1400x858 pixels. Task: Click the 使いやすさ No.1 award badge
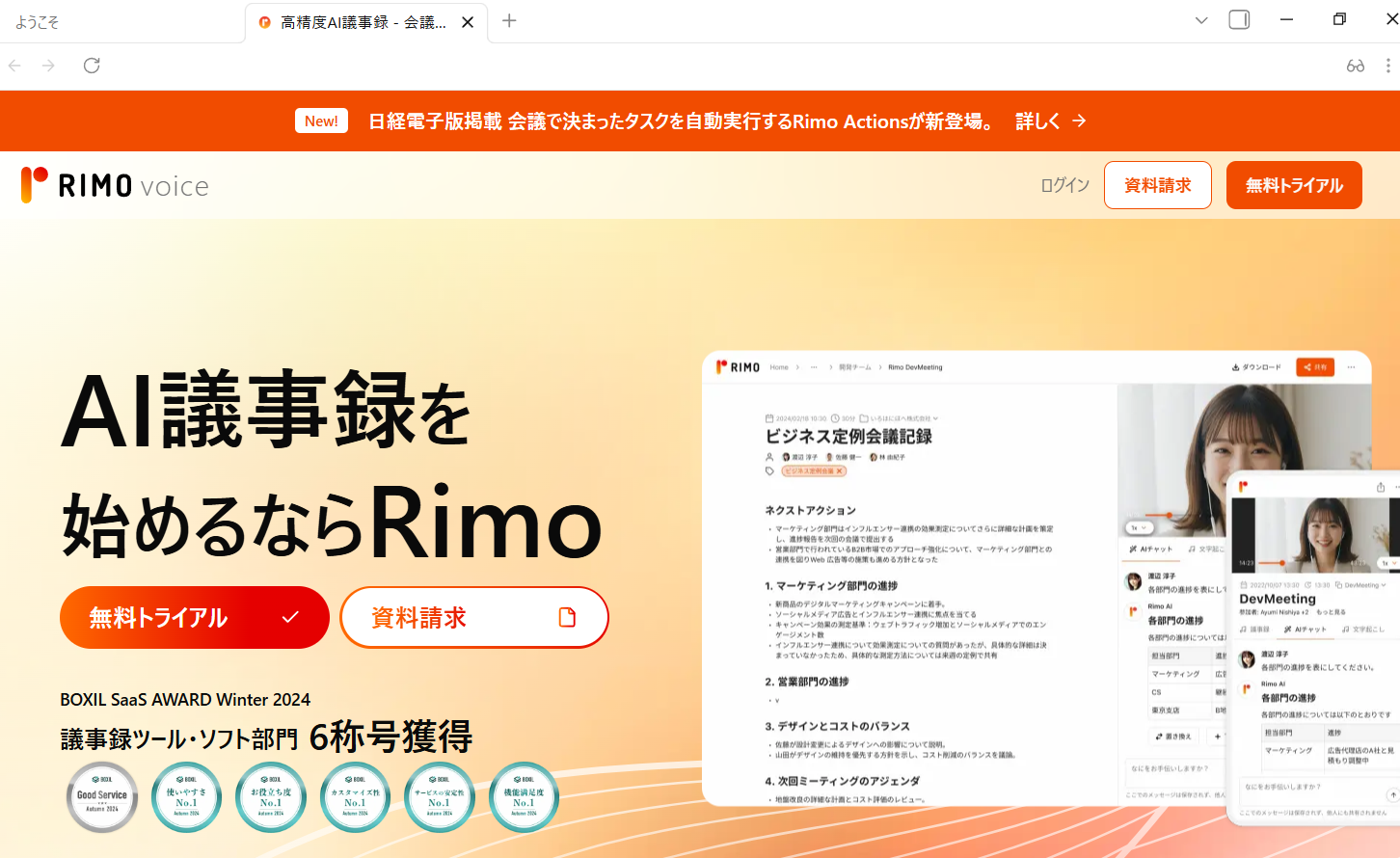tap(186, 797)
